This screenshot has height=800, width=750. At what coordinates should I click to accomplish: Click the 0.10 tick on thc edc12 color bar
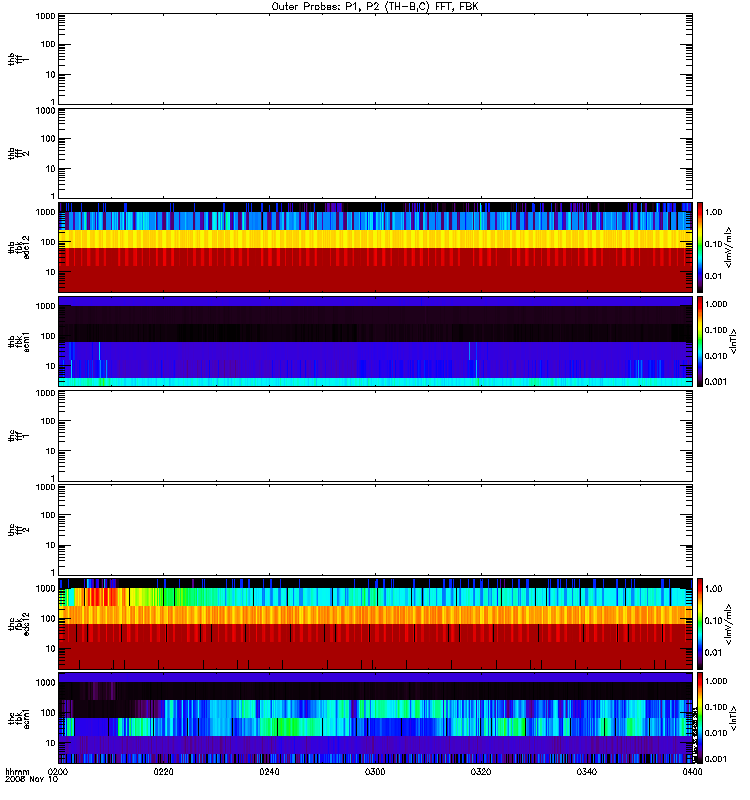(x=713, y=621)
